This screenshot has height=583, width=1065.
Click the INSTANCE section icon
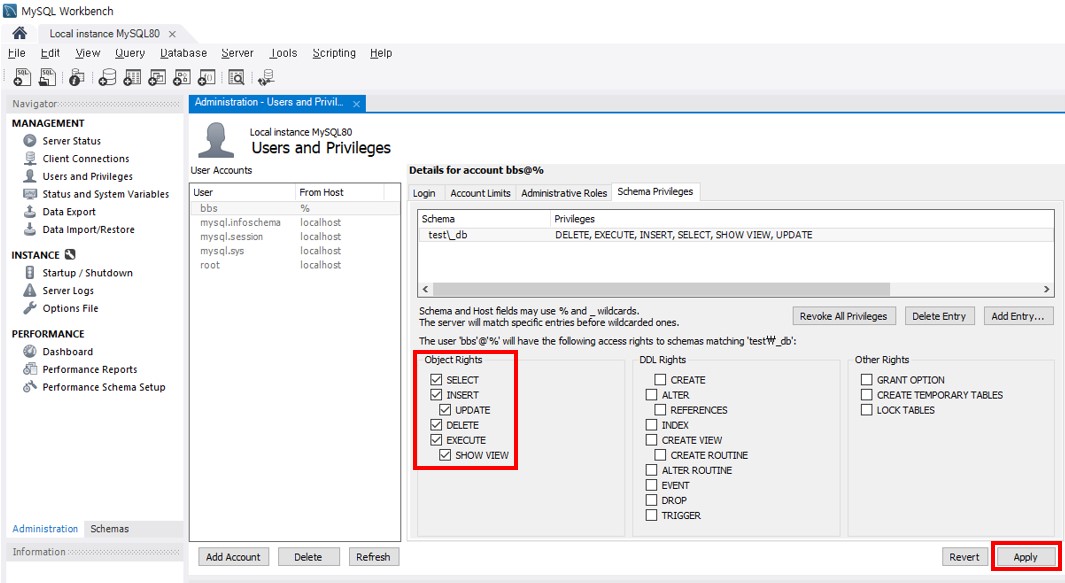70,255
